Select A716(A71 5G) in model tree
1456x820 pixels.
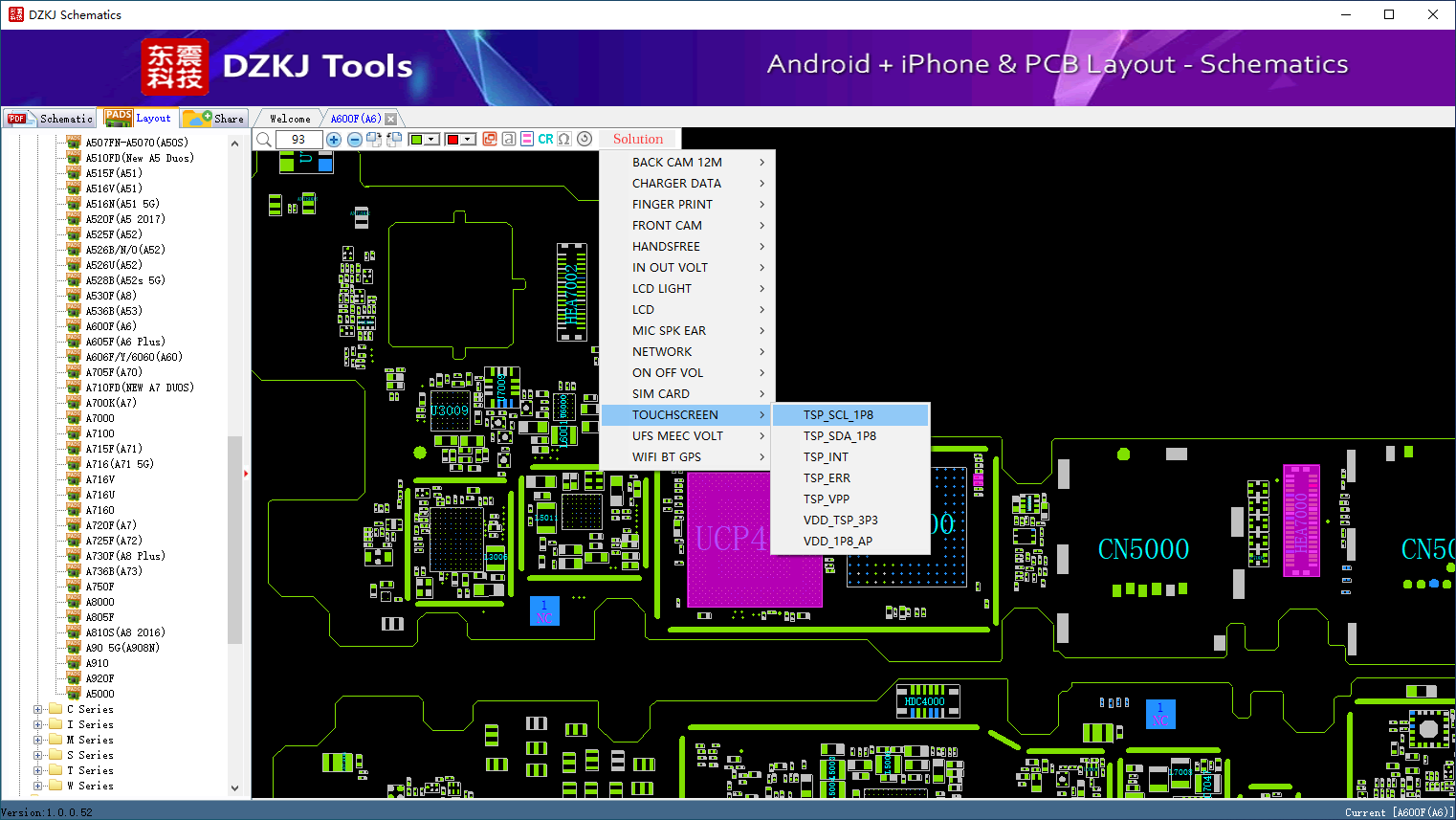click(x=120, y=464)
